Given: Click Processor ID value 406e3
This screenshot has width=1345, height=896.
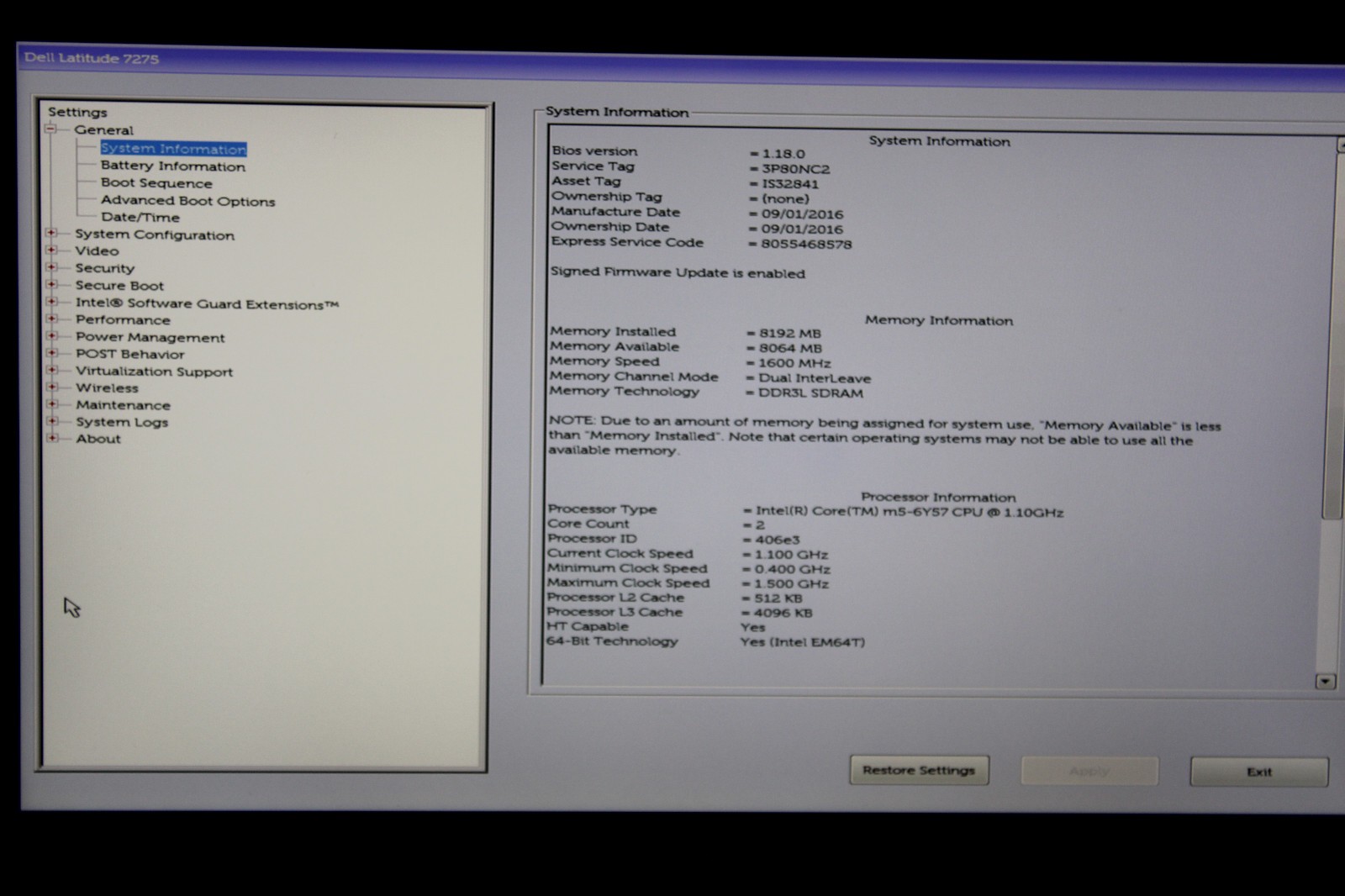Looking at the screenshot, I should [777, 540].
